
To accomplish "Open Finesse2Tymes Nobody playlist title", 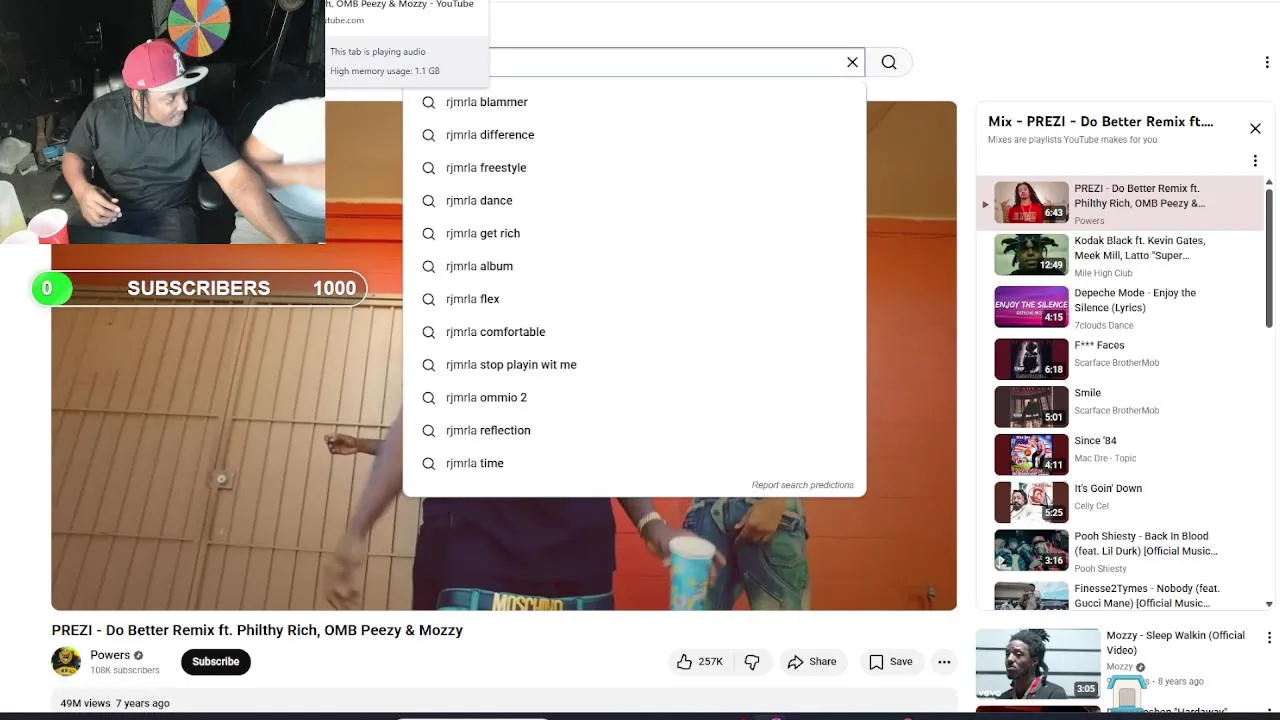I will coord(1147,596).
